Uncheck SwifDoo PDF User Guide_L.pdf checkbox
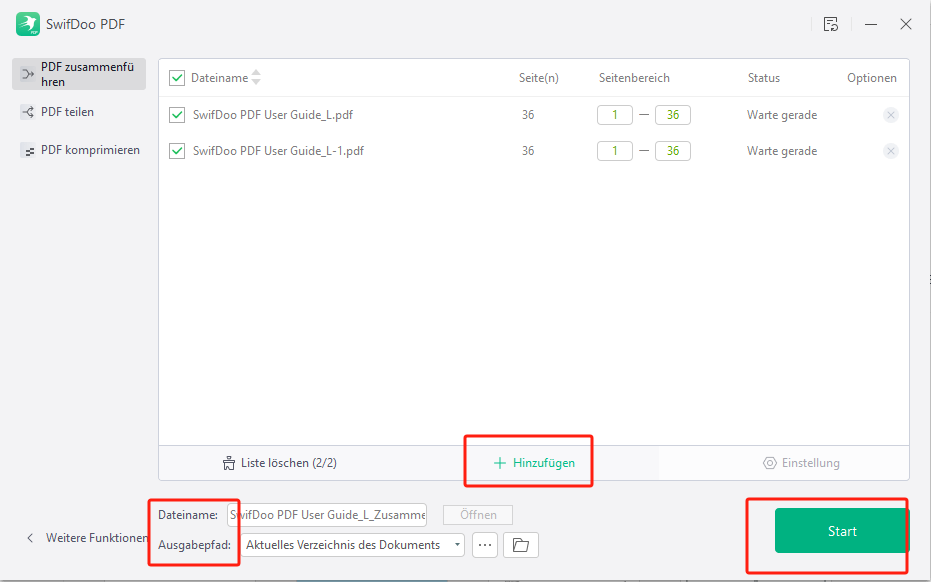This screenshot has height=582, width=931. pyautogui.click(x=177, y=115)
